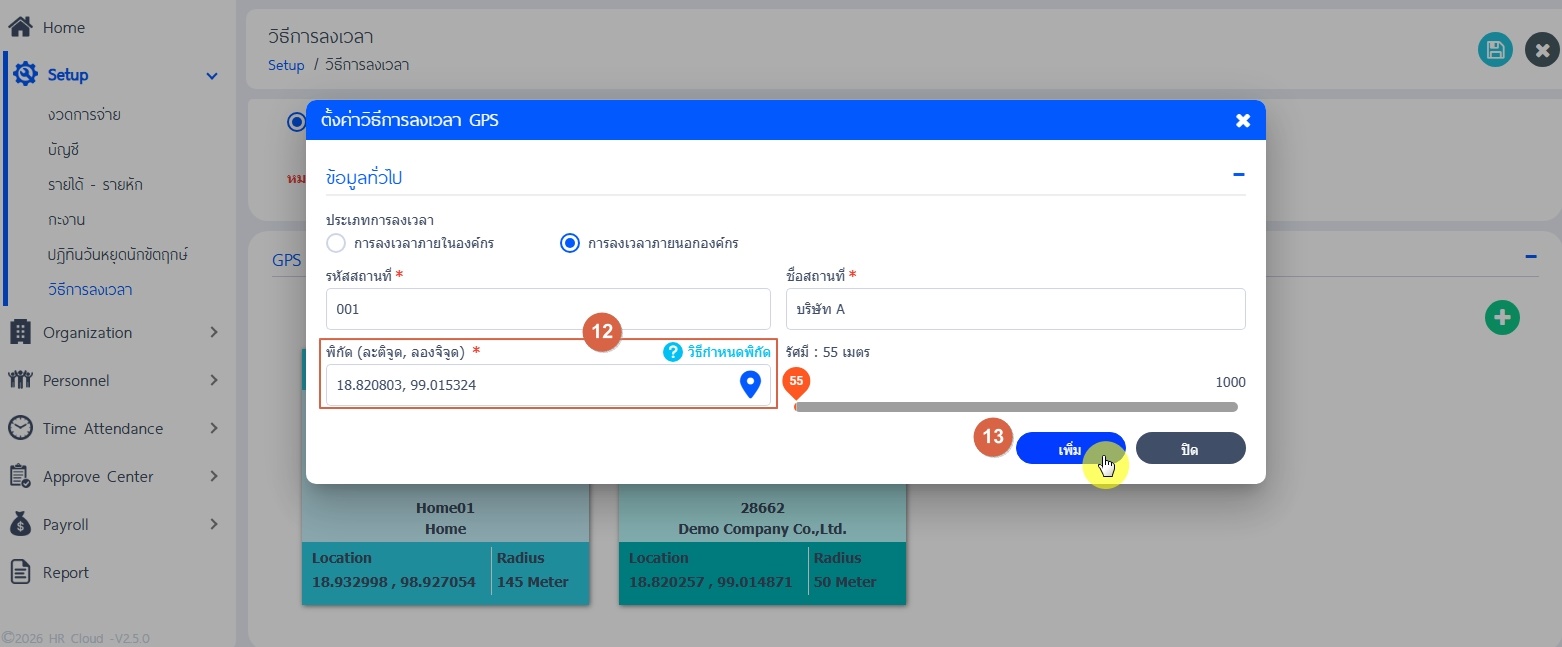Collapse the ข้อมูลทั่วไป section
The width and height of the screenshot is (1562, 647).
click(1238, 175)
